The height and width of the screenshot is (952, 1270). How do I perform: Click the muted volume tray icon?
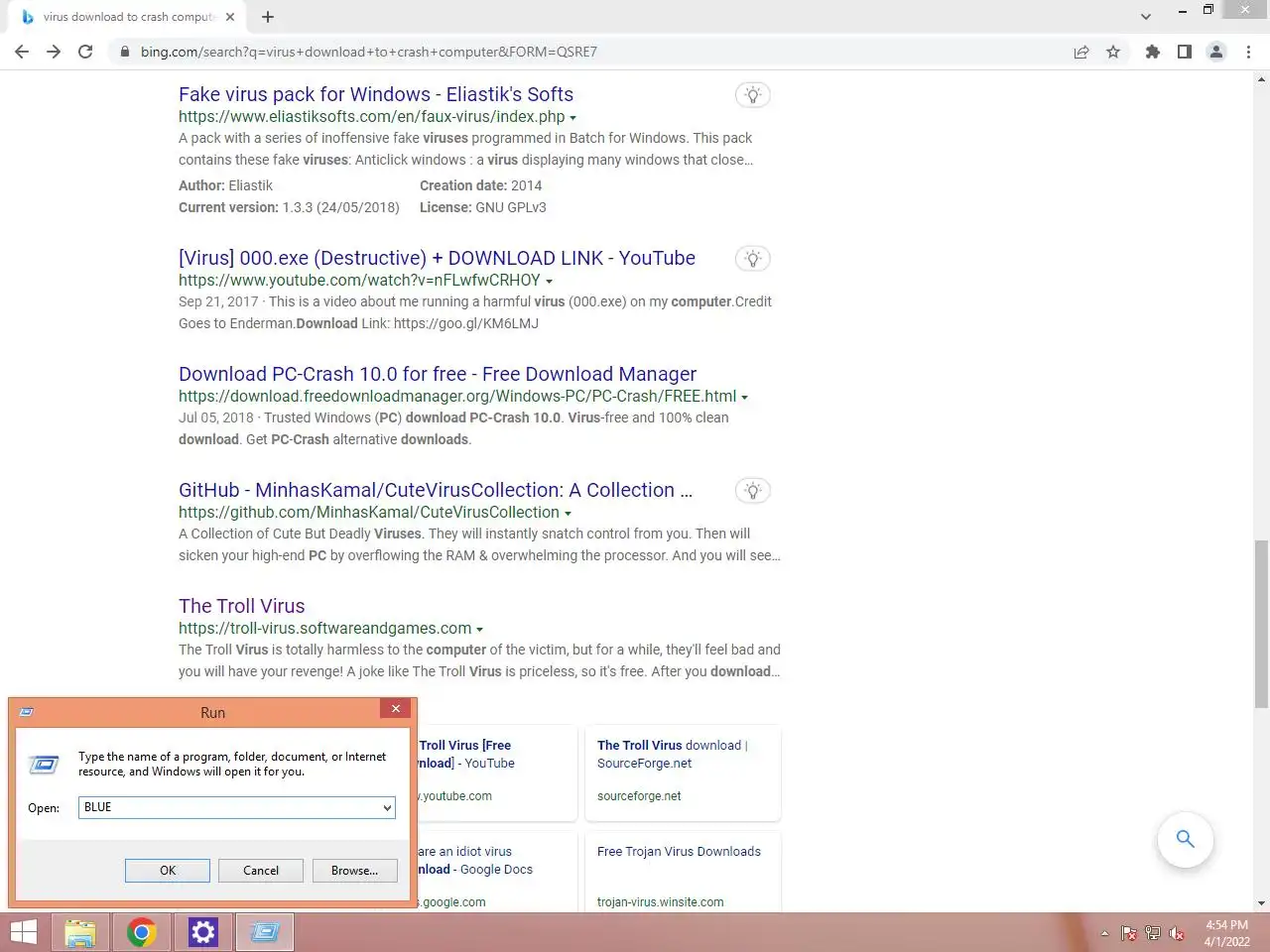[1177, 933]
